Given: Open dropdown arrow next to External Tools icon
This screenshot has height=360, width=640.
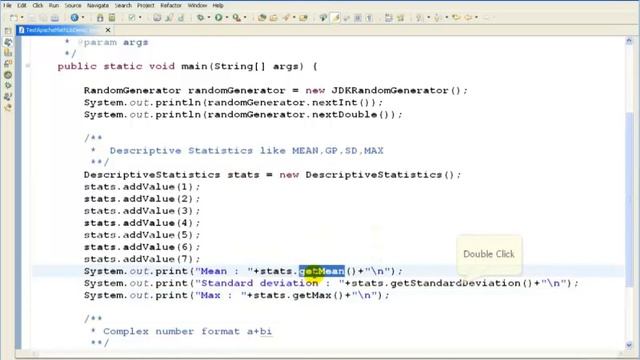Looking at the screenshot, I should coord(245,18).
